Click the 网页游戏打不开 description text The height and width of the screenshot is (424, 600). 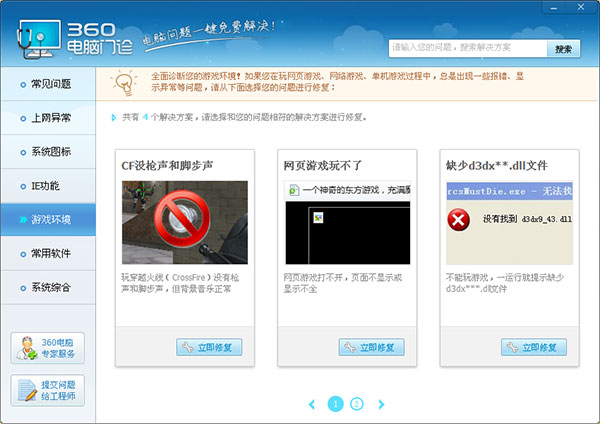[343, 283]
